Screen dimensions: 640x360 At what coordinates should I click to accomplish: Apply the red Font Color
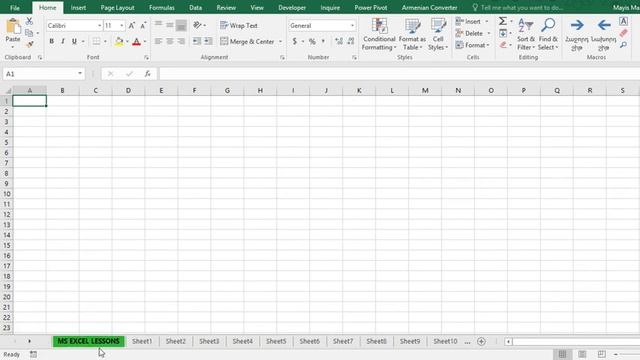tap(137, 41)
